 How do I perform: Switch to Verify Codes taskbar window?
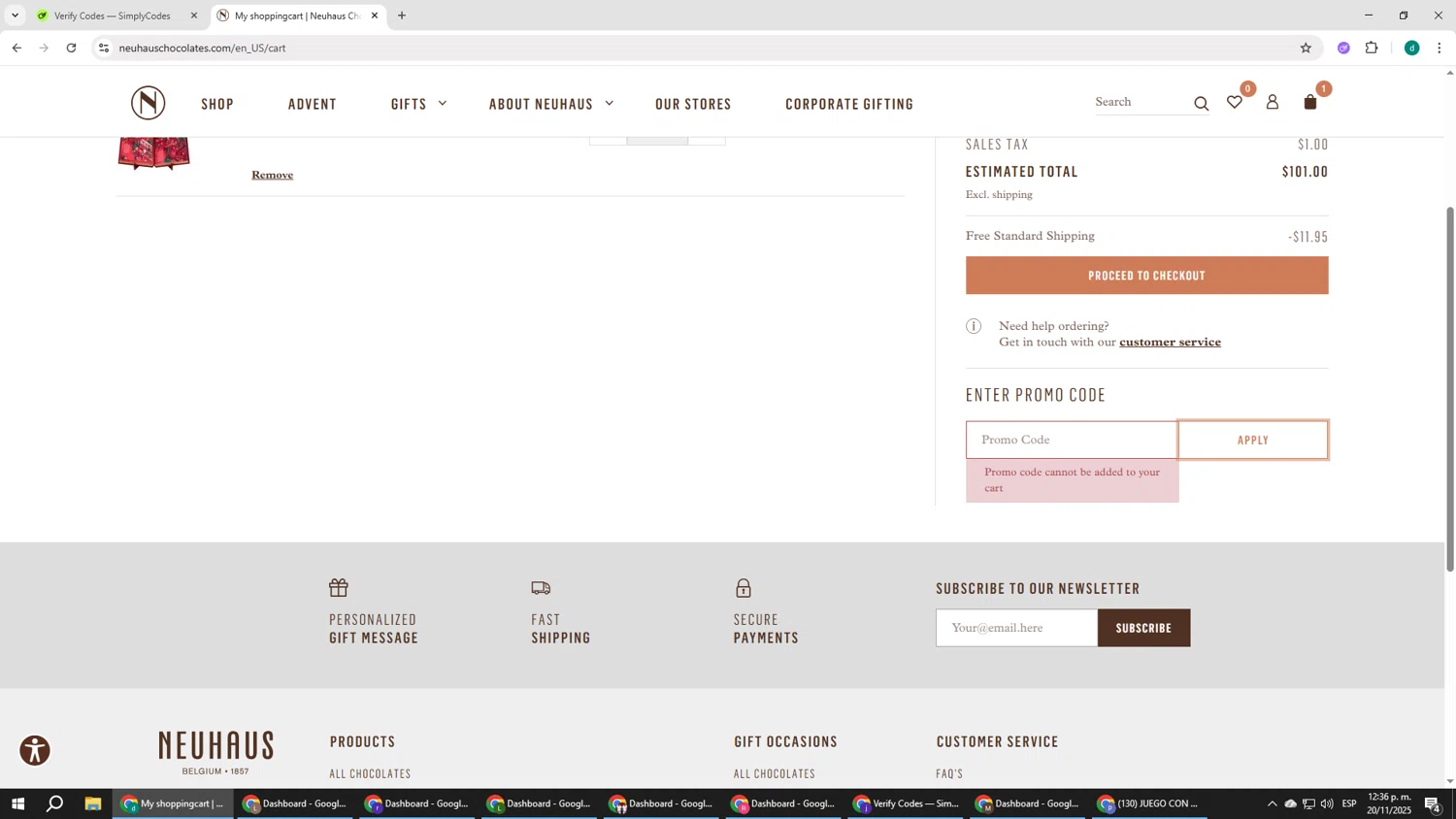[x=907, y=803]
